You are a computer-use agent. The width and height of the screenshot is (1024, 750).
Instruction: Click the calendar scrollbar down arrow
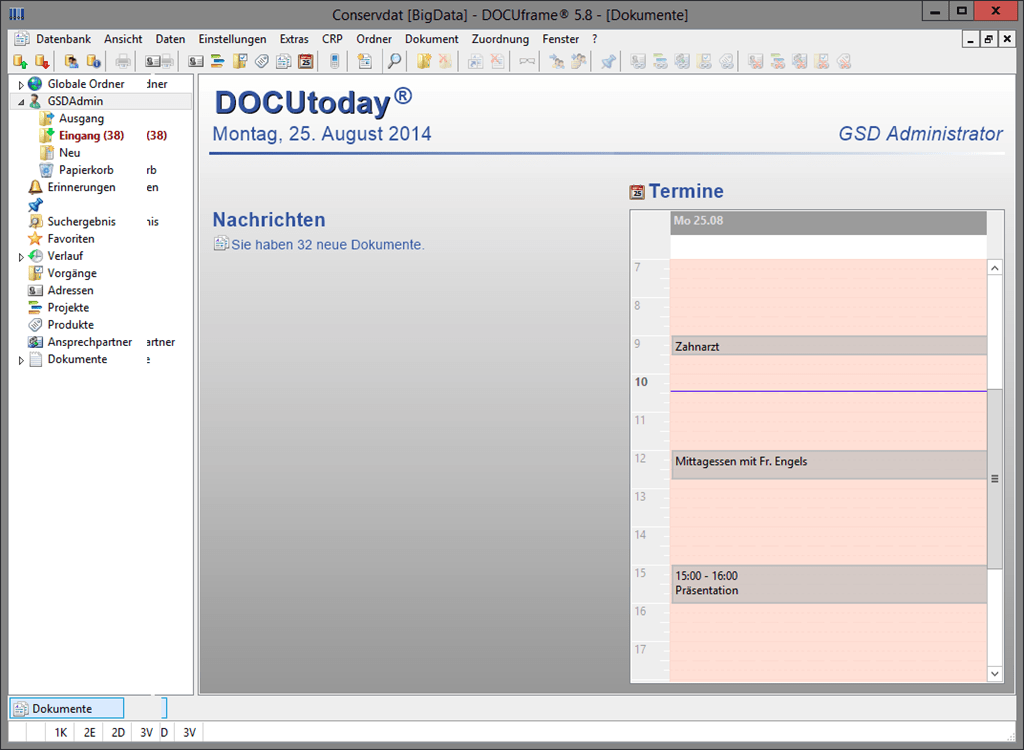point(994,674)
